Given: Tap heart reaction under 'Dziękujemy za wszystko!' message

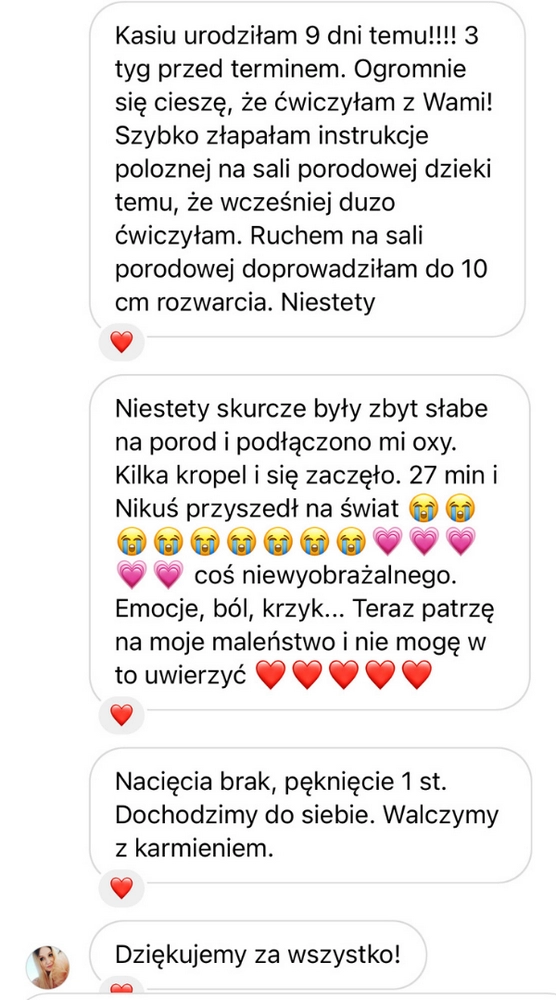Looking at the screenshot, I should pos(121,990).
